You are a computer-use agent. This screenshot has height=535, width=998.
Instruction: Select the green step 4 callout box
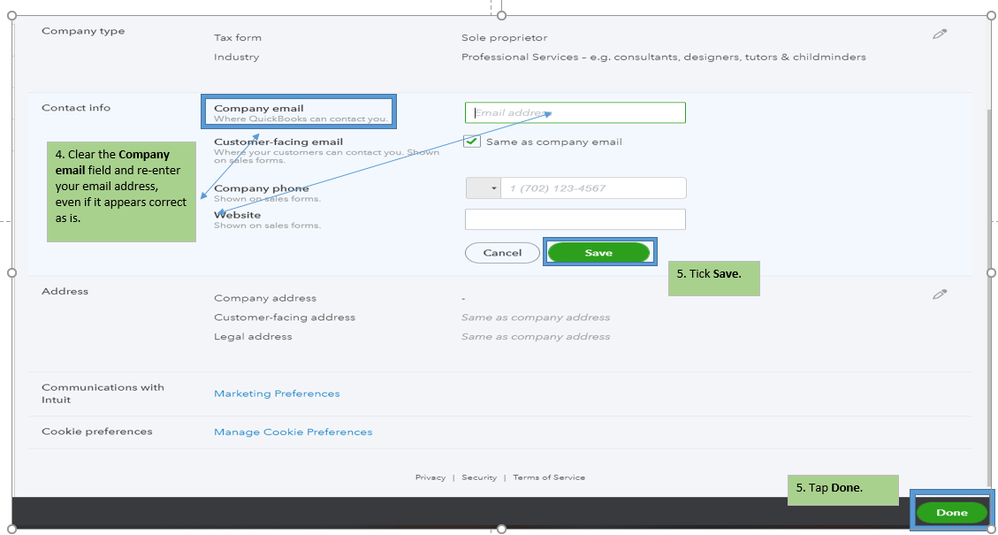(122, 191)
